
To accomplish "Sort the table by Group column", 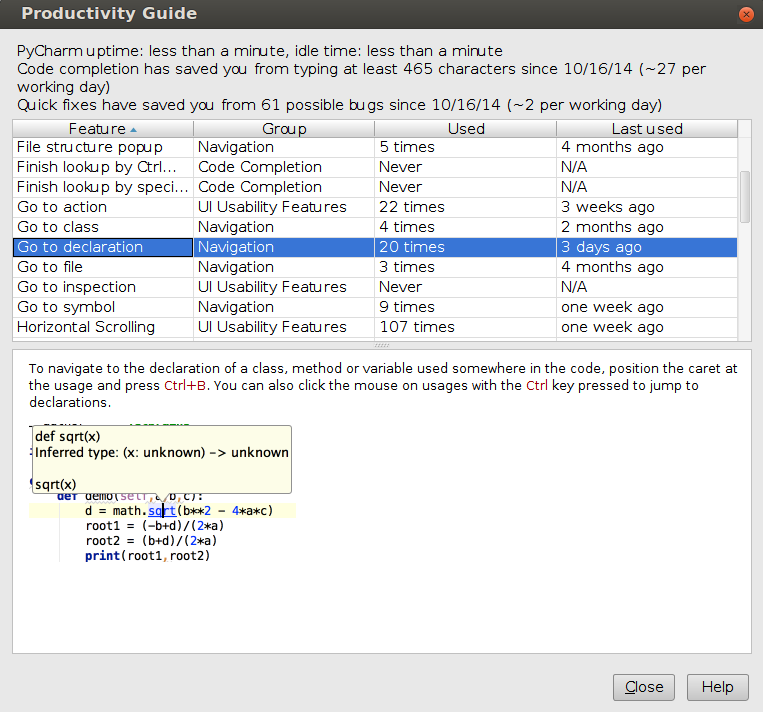I will [x=284, y=129].
